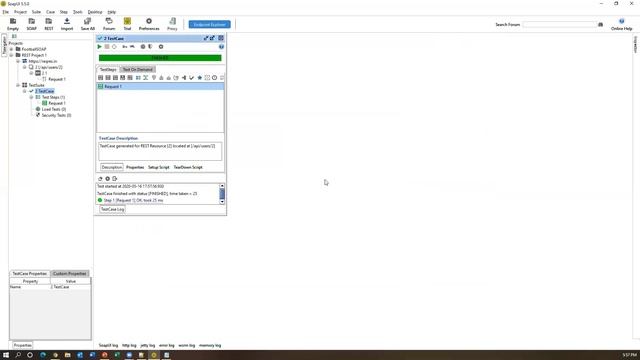This screenshot has width=640, height=360.
Task: Collapse the REST Project 1 node
Action: tap(11, 55)
